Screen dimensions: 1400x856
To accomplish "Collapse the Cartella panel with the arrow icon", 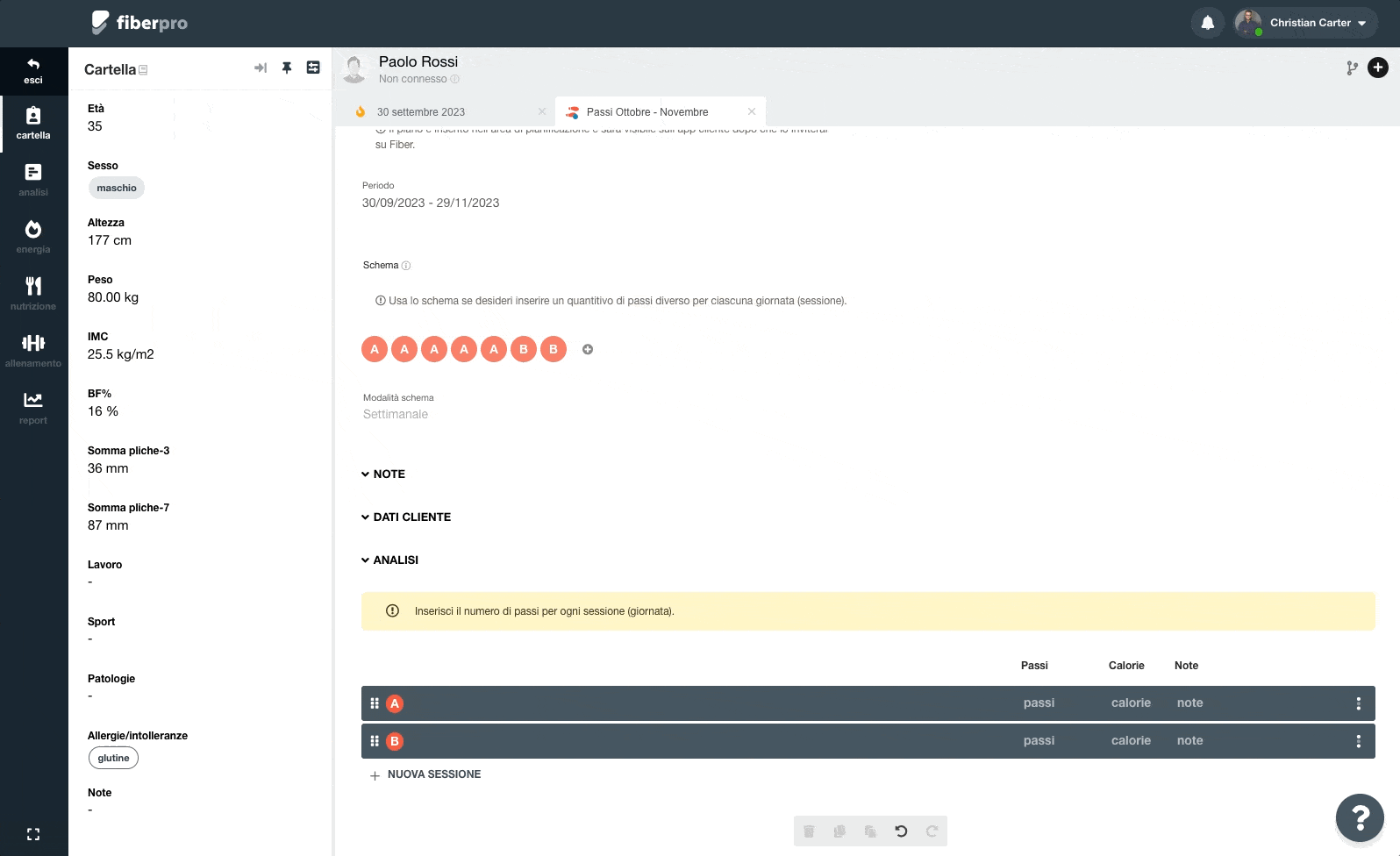I will (x=261, y=68).
